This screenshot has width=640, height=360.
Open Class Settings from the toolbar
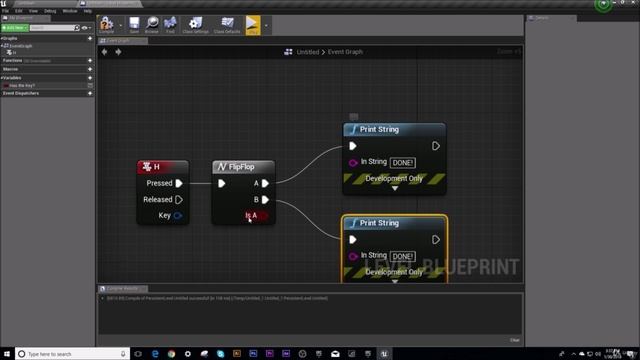click(196, 25)
